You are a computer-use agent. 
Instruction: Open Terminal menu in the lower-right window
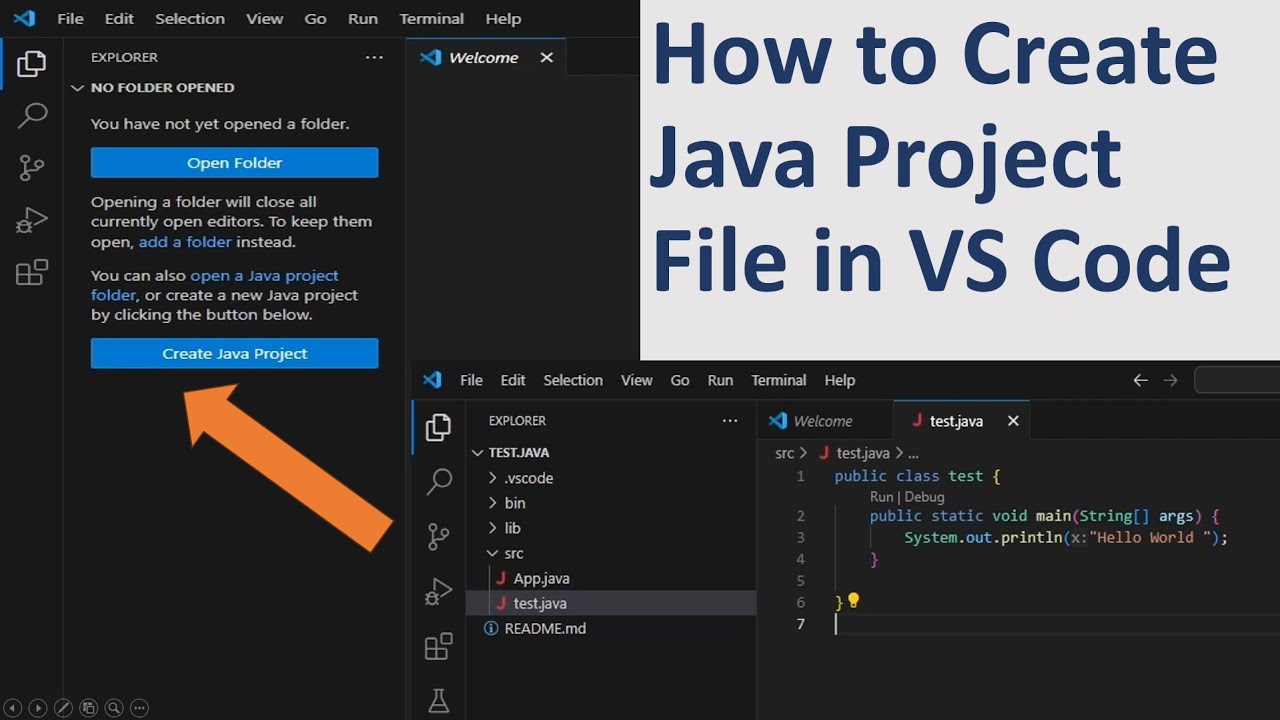pyautogui.click(x=779, y=380)
